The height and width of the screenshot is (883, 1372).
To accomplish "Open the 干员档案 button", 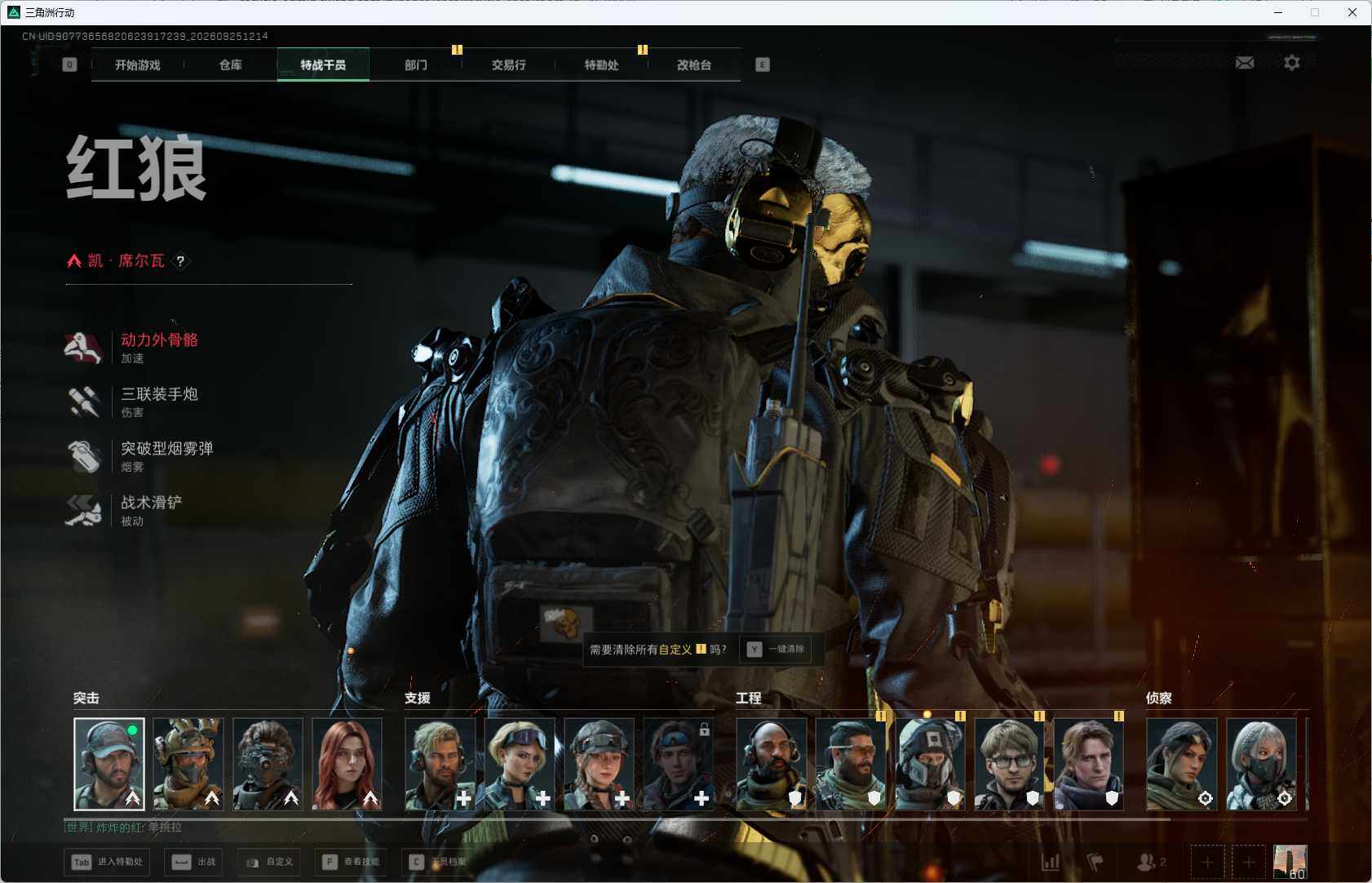I will [437, 862].
